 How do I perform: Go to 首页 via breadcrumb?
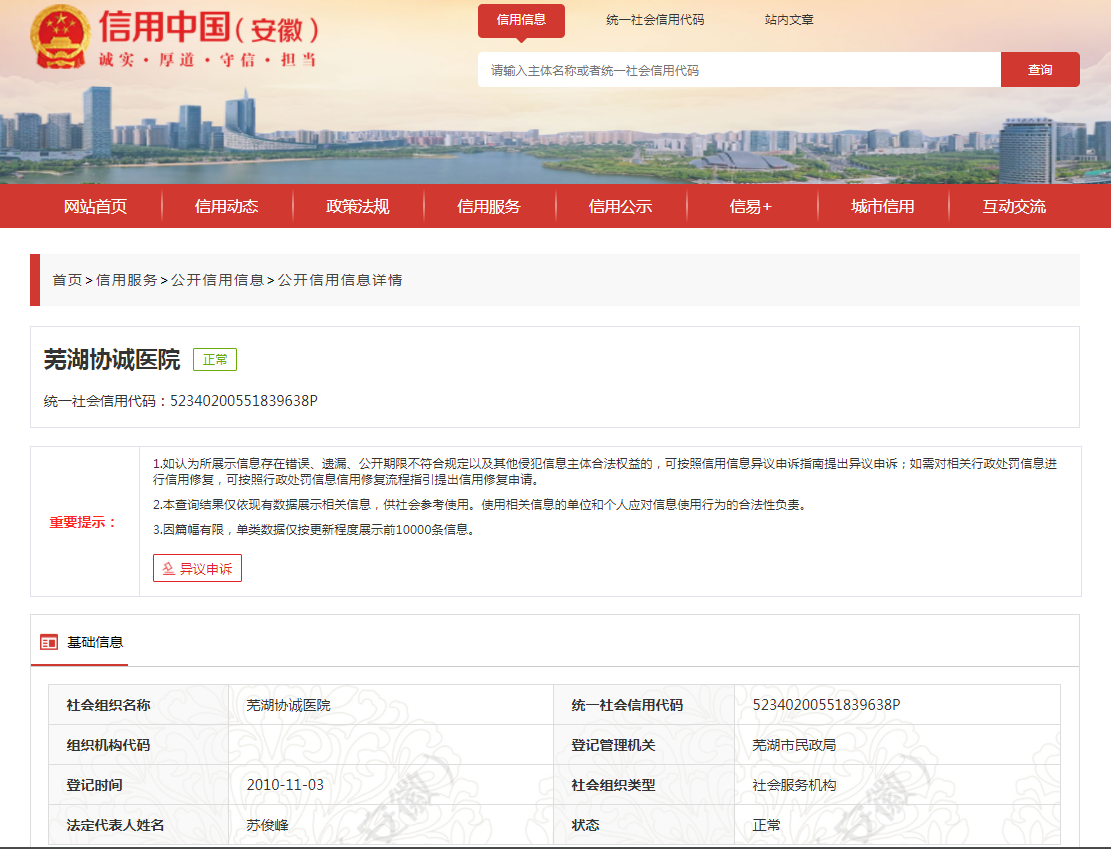pyautogui.click(x=67, y=280)
